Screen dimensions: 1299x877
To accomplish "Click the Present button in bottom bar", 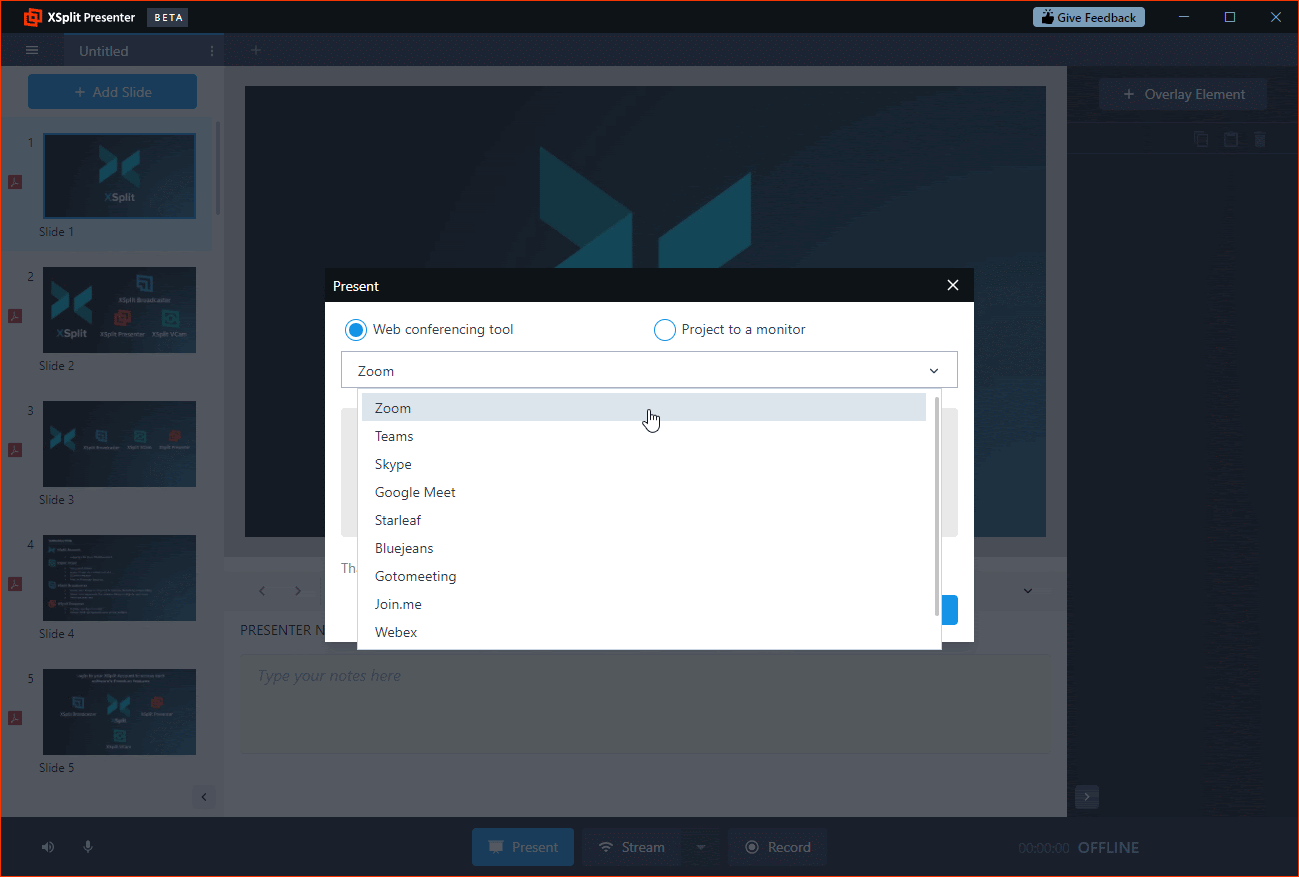I will point(523,847).
